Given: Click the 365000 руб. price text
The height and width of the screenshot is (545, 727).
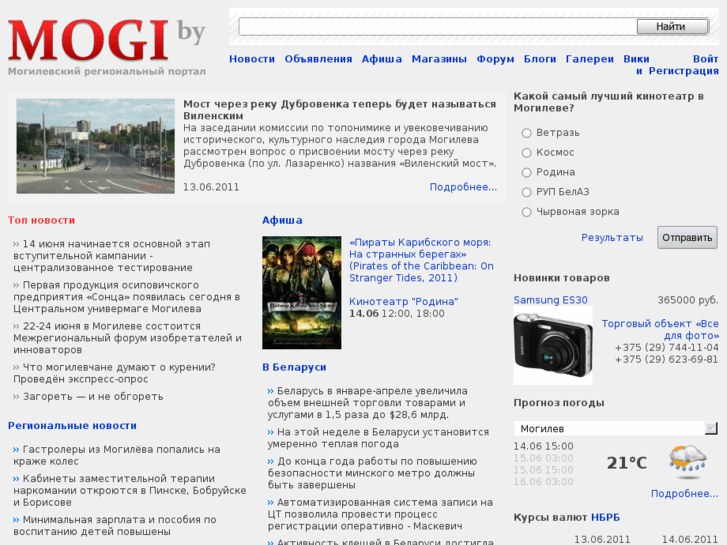Looking at the screenshot, I should (x=688, y=300).
